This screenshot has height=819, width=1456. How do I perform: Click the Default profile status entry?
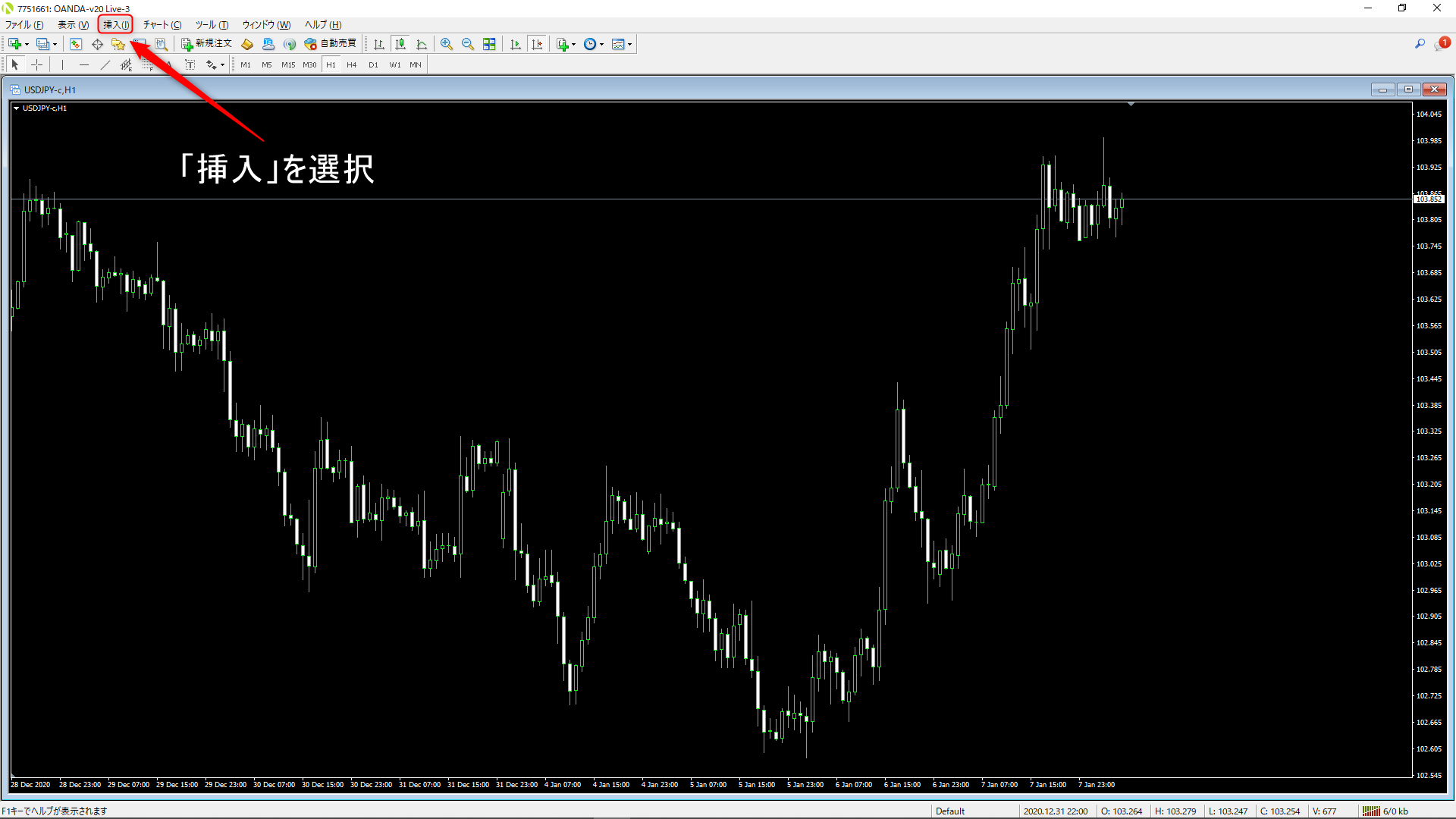click(x=950, y=811)
